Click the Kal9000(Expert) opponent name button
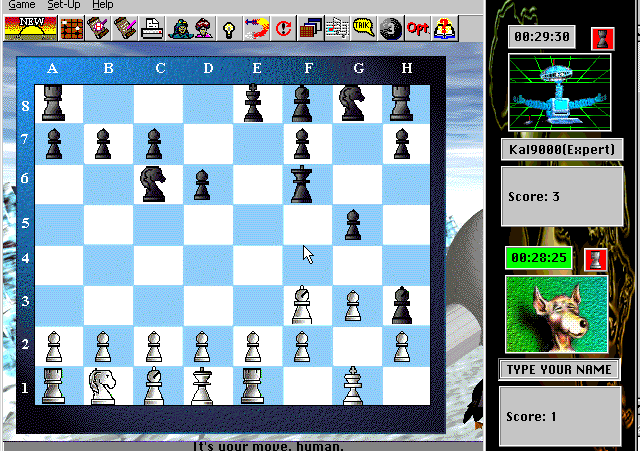This screenshot has width=640, height=451. pyautogui.click(x=560, y=150)
